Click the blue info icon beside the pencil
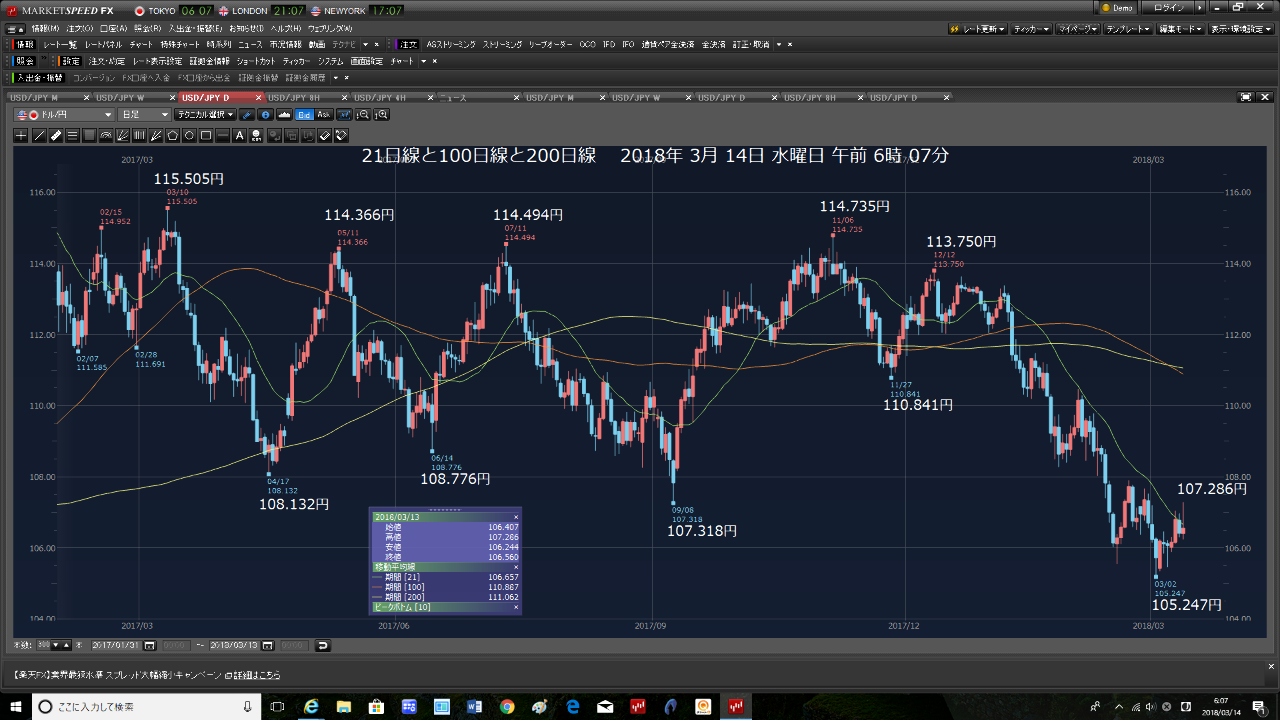 pyautogui.click(x=266, y=115)
